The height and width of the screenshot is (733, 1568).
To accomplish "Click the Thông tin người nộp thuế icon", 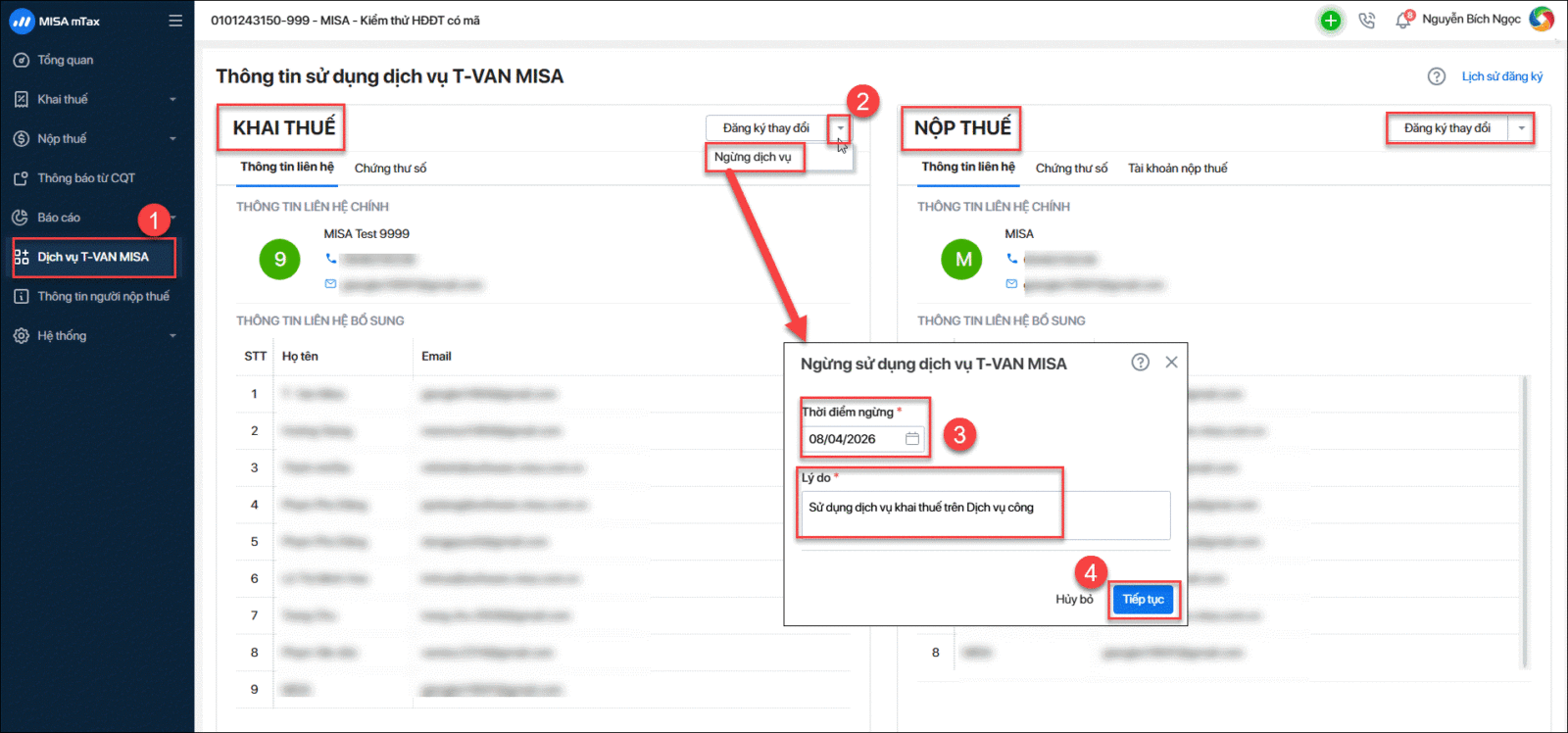I will (21, 296).
